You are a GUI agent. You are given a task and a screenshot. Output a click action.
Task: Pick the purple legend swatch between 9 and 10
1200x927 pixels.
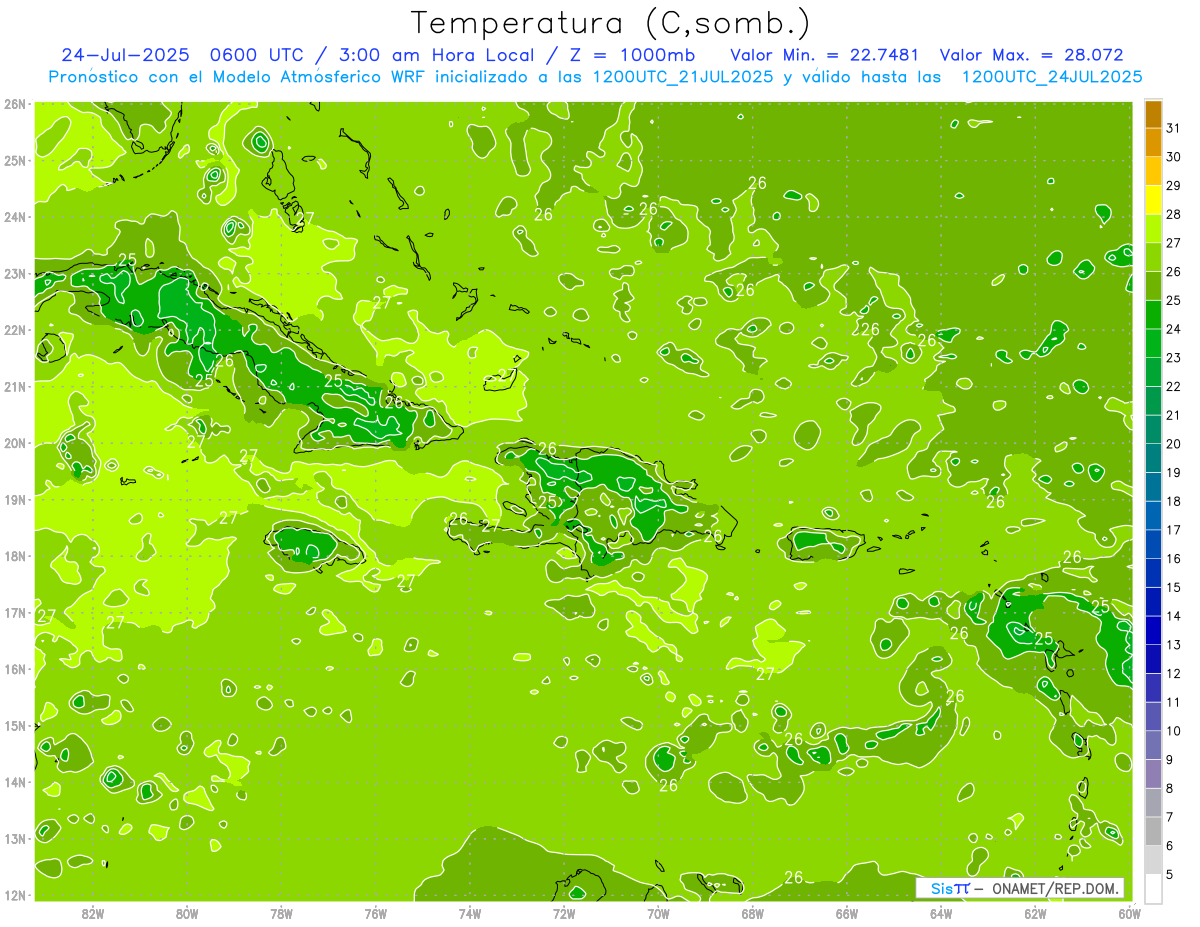point(1153,746)
